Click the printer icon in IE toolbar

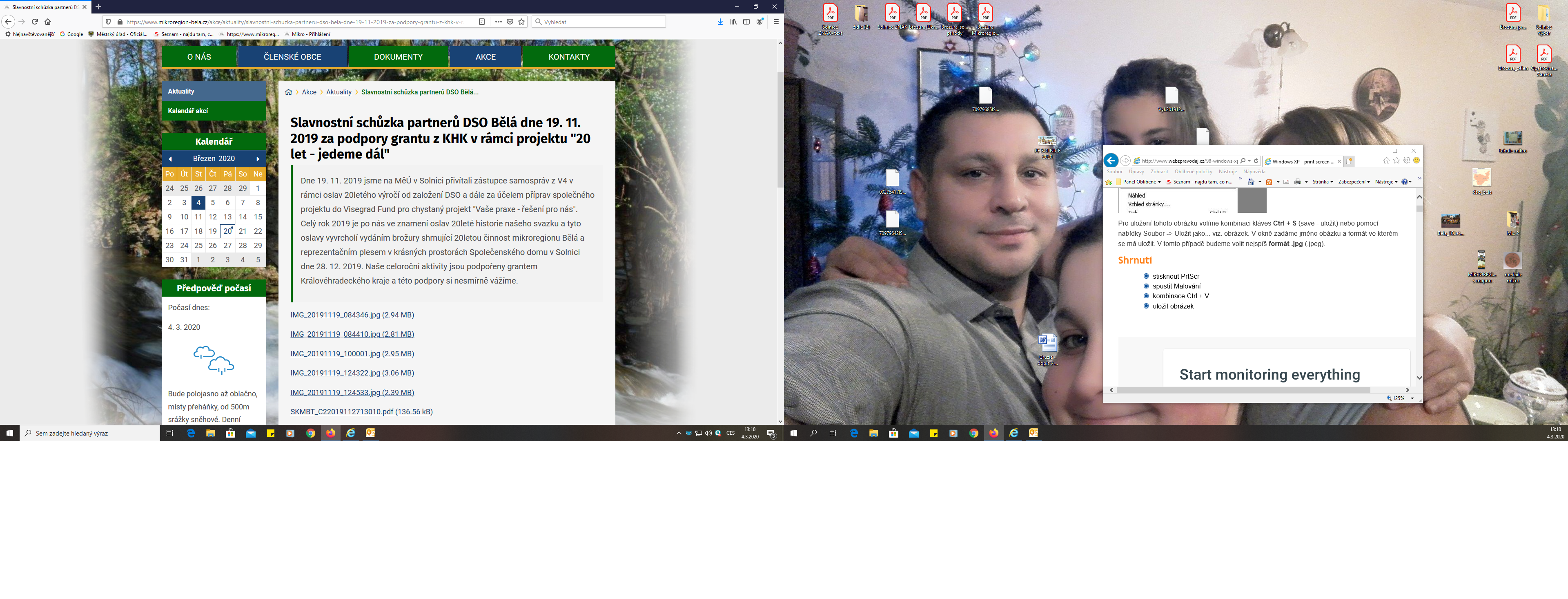tap(1297, 182)
